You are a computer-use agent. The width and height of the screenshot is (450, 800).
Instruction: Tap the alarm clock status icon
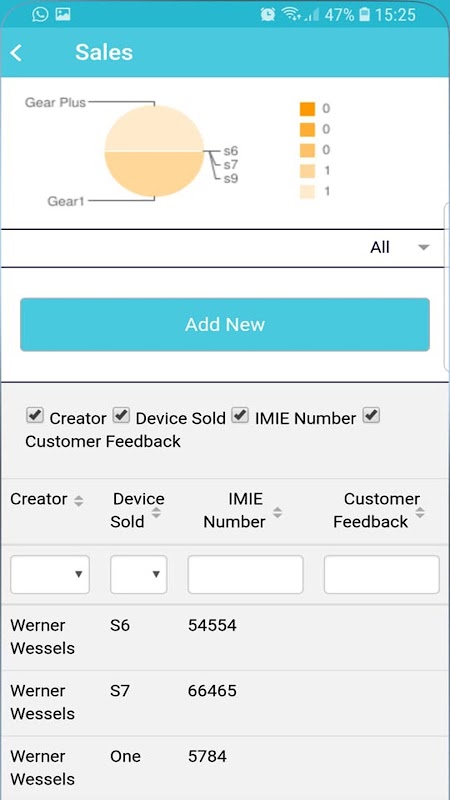click(x=268, y=15)
